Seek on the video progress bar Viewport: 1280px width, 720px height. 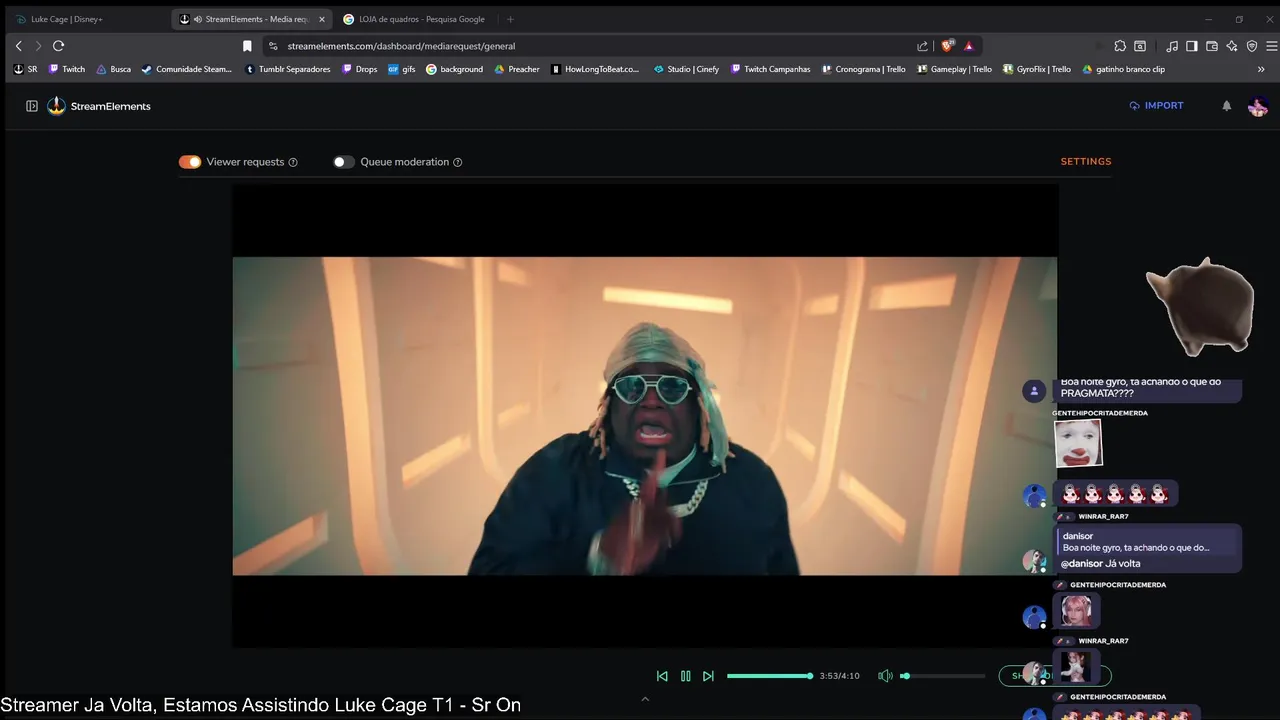pyautogui.click(x=770, y=676)
